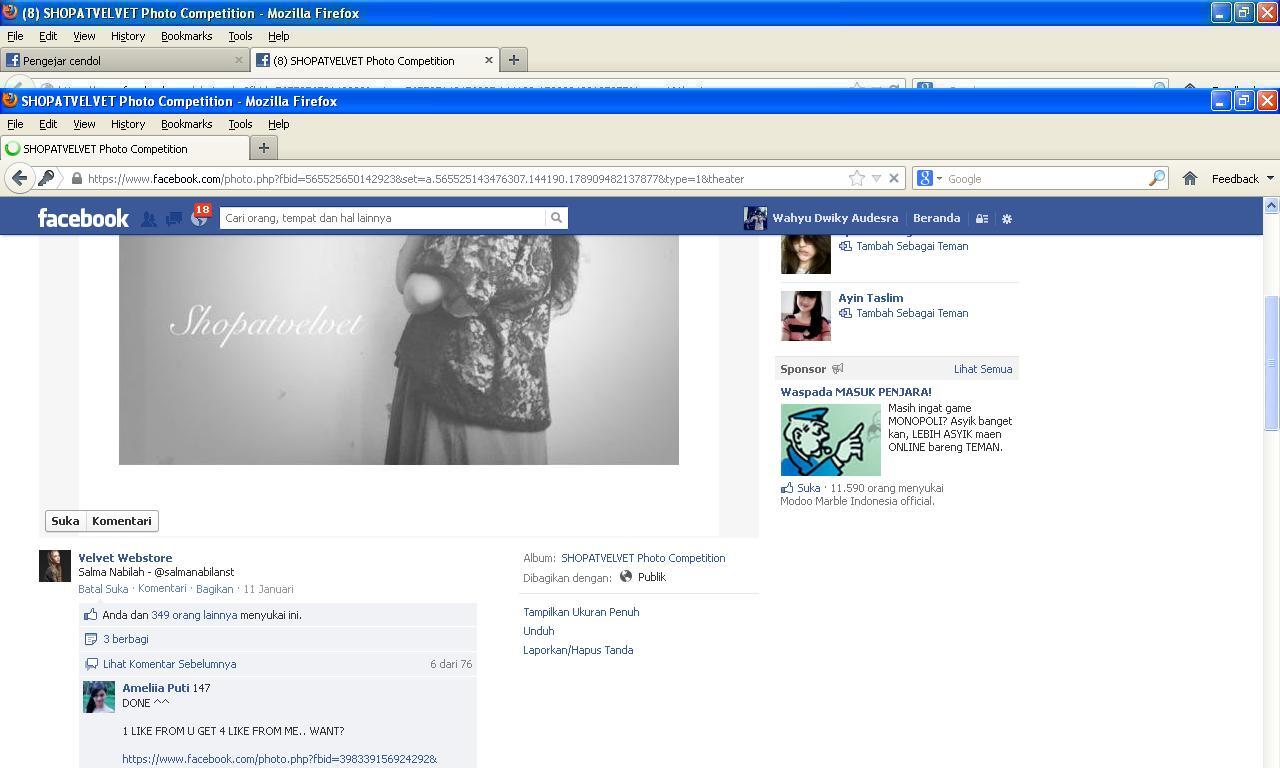The width and height of the screenshot is (1280, 768).
Task: Open the privacy shortcuts lock icon
Action: pos(982,218)
